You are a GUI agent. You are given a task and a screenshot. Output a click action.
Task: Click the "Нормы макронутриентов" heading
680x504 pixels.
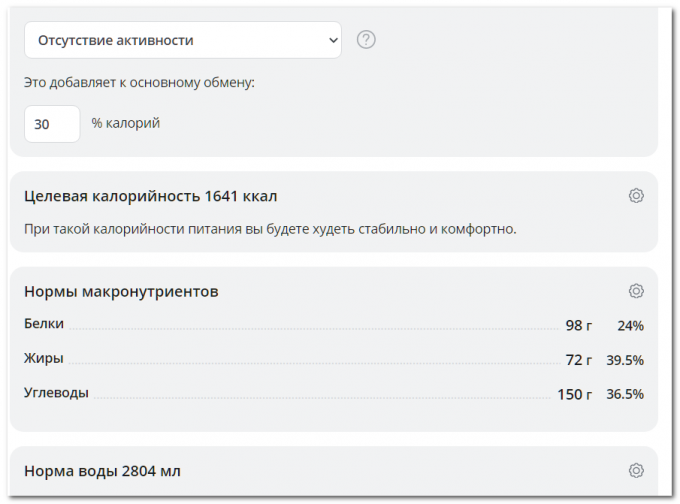pos(121,291)
